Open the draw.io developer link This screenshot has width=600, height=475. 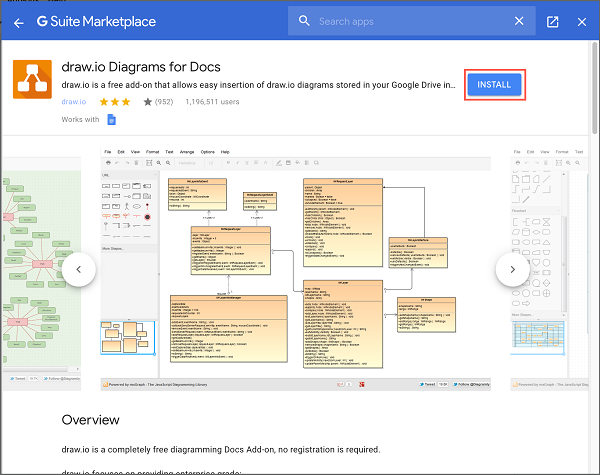pos(74,101)
